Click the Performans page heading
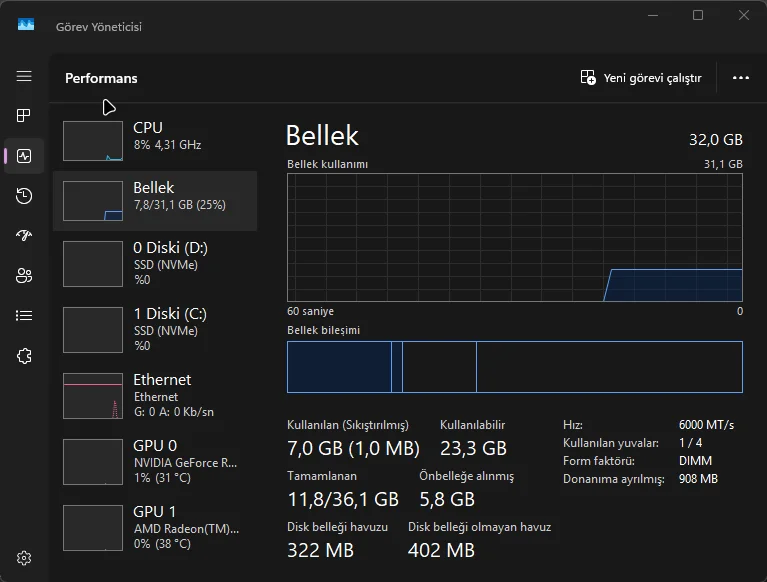 click(x=101, y=78)
